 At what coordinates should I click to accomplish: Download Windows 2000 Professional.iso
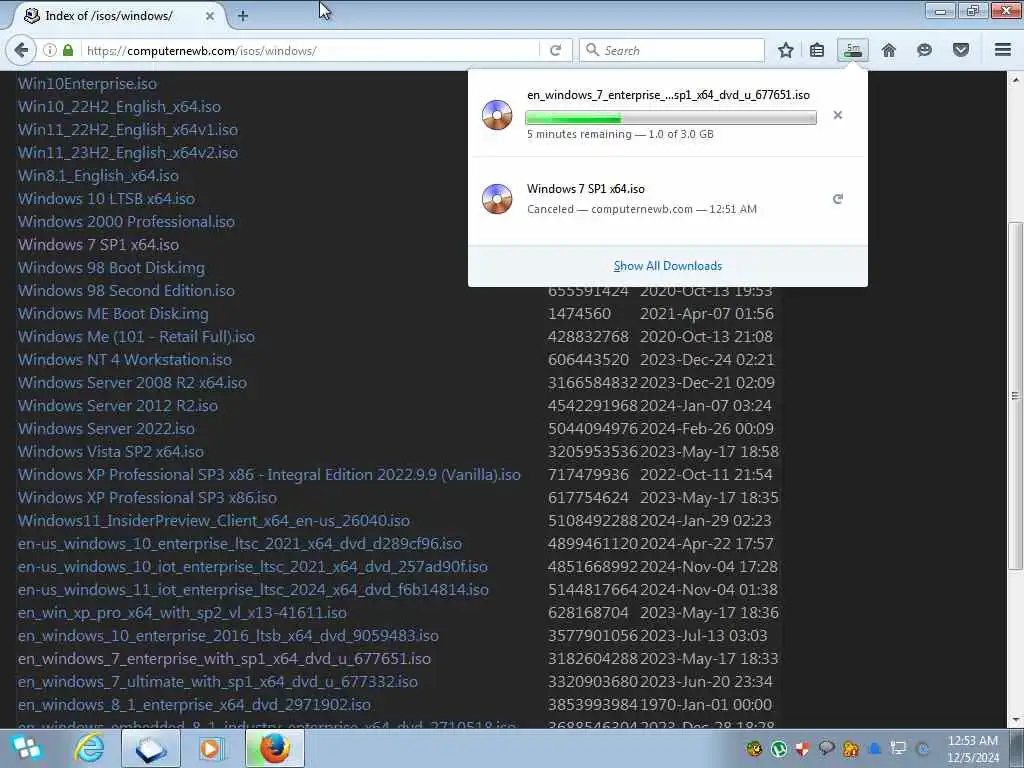click(x=127, y=221)
